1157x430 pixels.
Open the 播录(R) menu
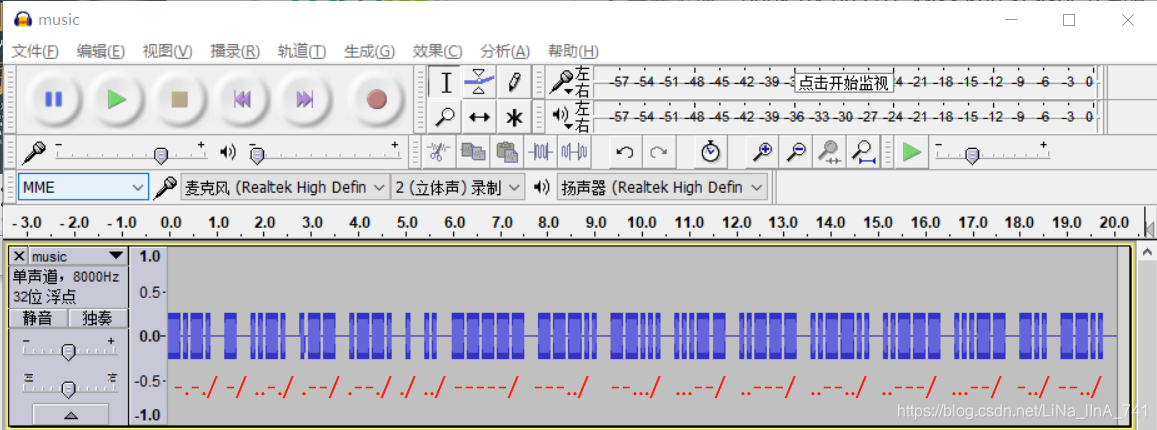(x=235, y=52)
